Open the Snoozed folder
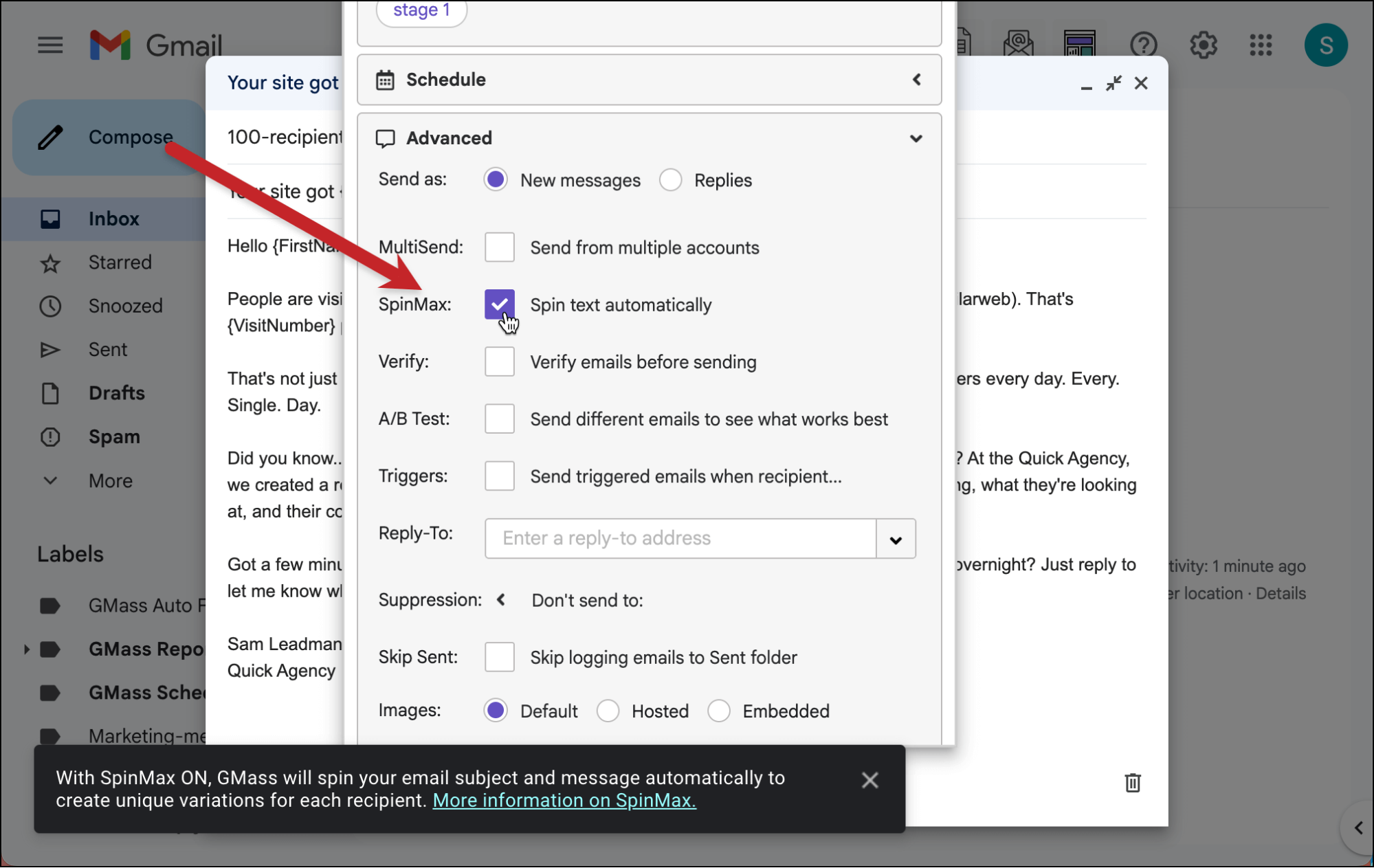Screen dimensions: 1374x868 [125, 306]
